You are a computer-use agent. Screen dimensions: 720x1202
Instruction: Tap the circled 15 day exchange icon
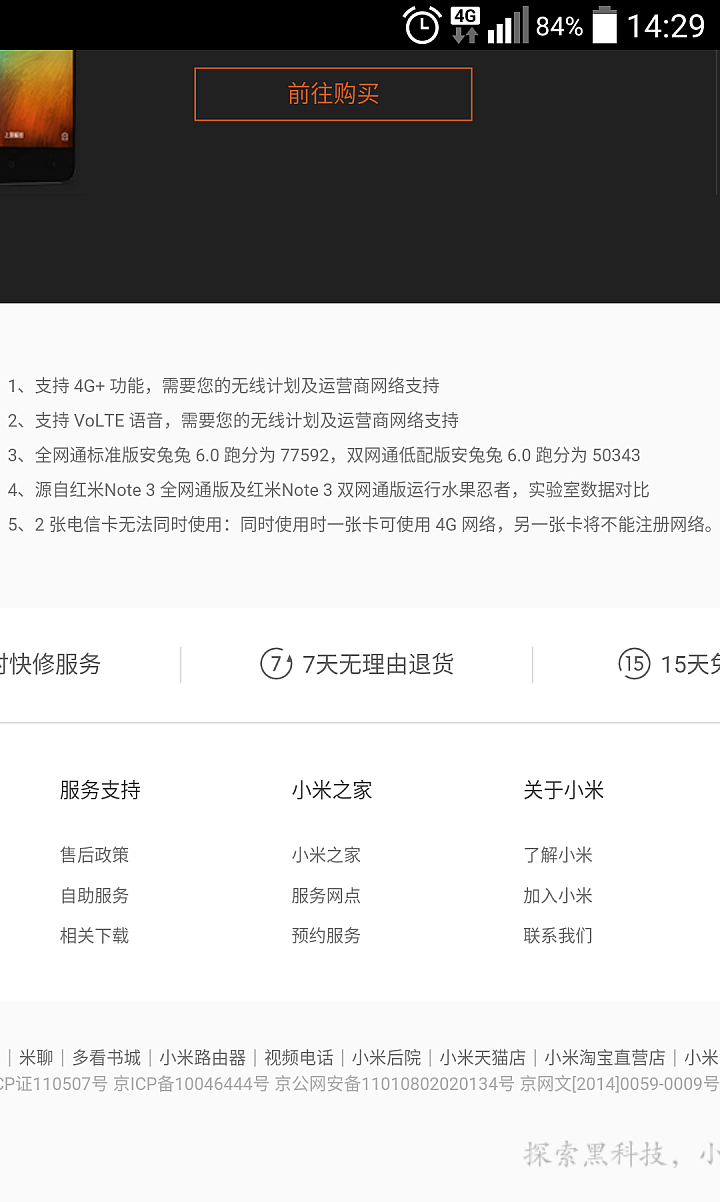pos(634,663)
